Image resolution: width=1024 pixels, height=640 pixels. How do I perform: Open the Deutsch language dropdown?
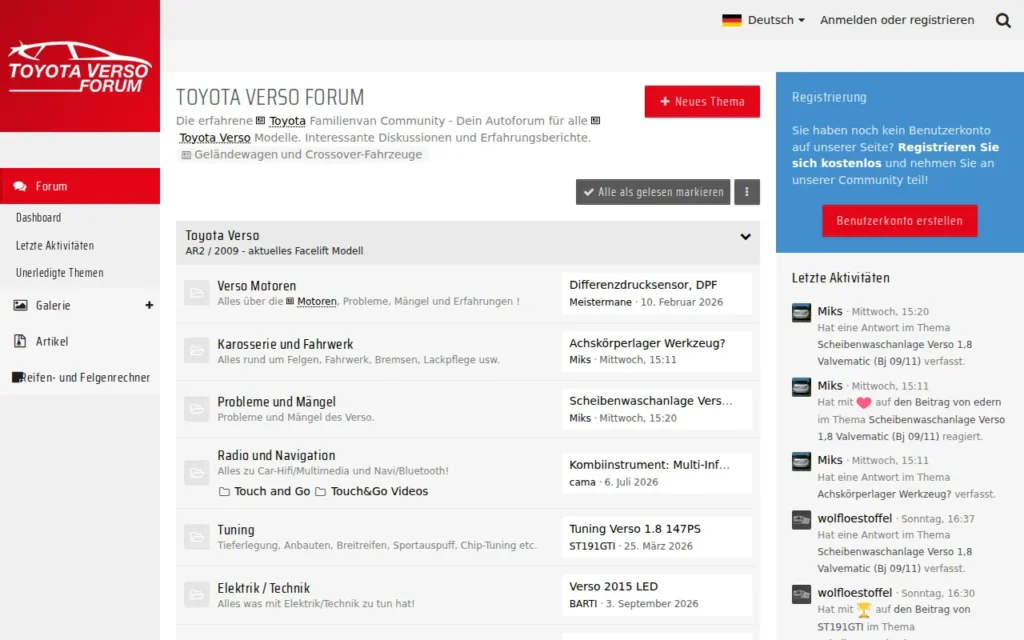point(763,20)
